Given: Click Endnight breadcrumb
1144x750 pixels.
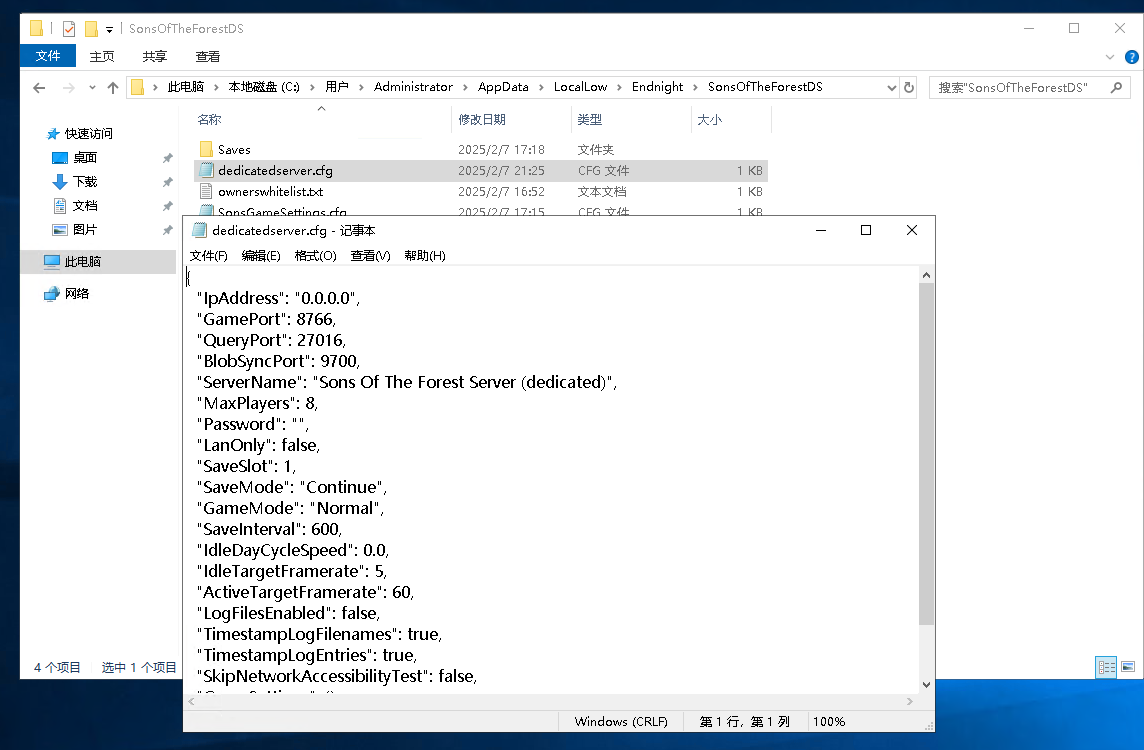Looking at the screenshot, I should 657,87.
